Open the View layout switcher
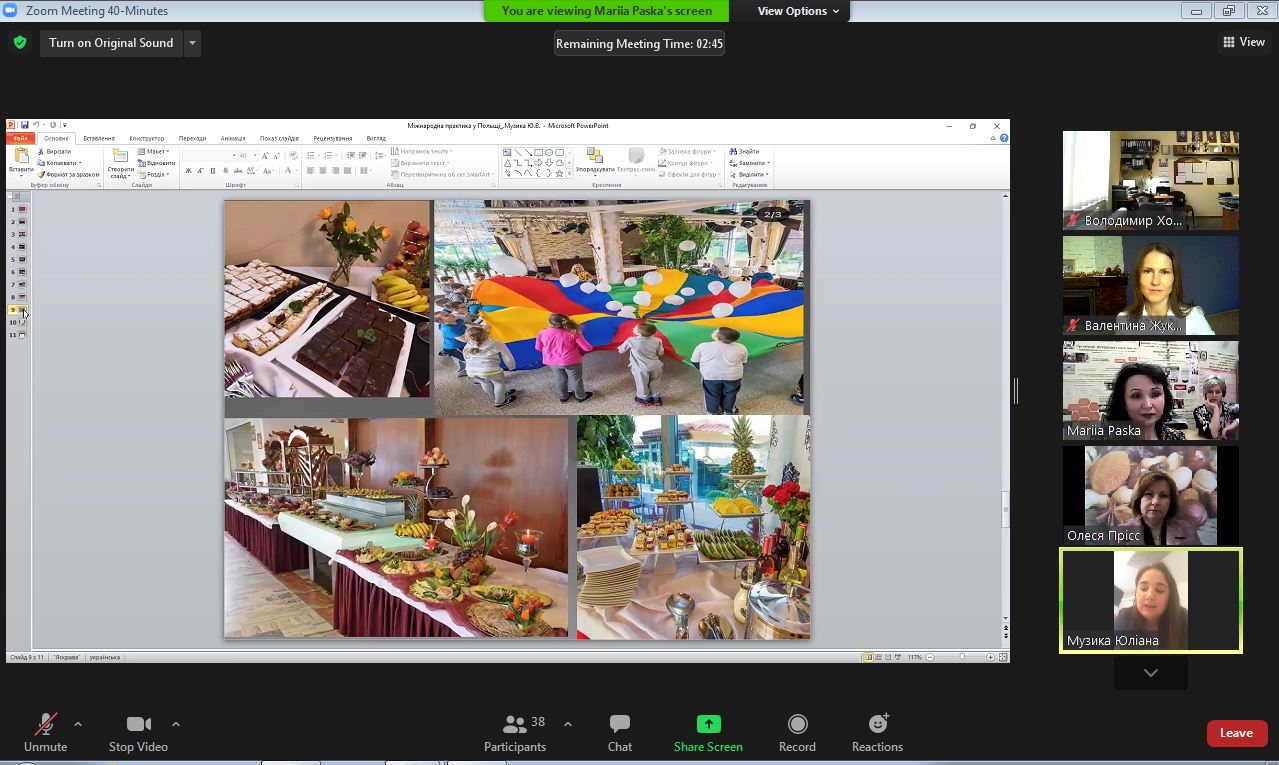Viewport: 1279px width, 765px height. (x=1243, y=42)
